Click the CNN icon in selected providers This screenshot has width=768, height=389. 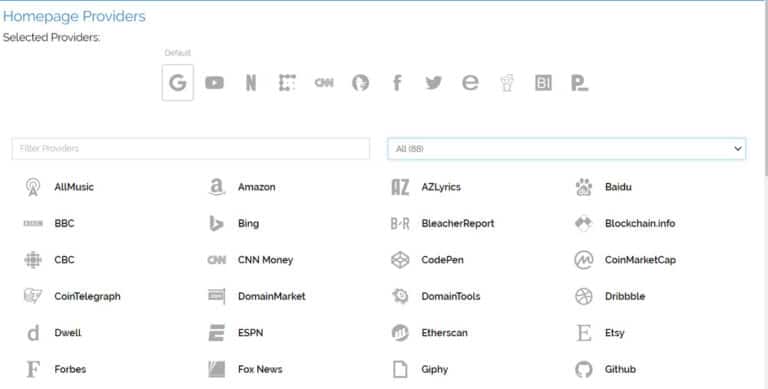[324, 83]
